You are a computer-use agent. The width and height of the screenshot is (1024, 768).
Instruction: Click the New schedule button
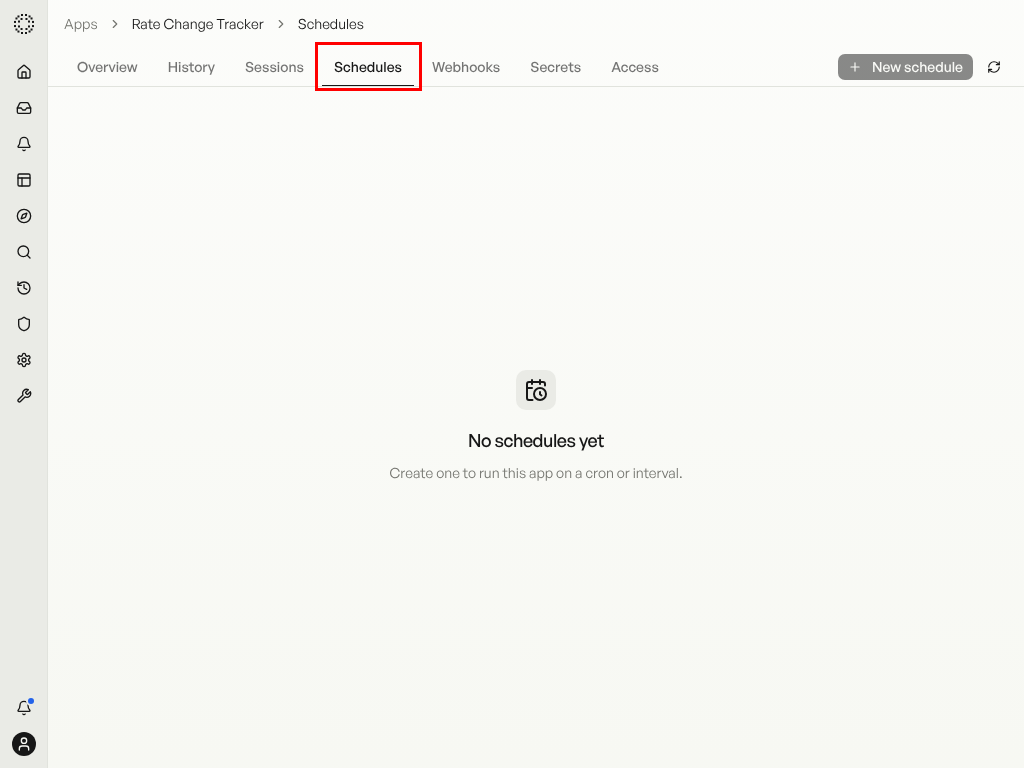pos(905,67)
